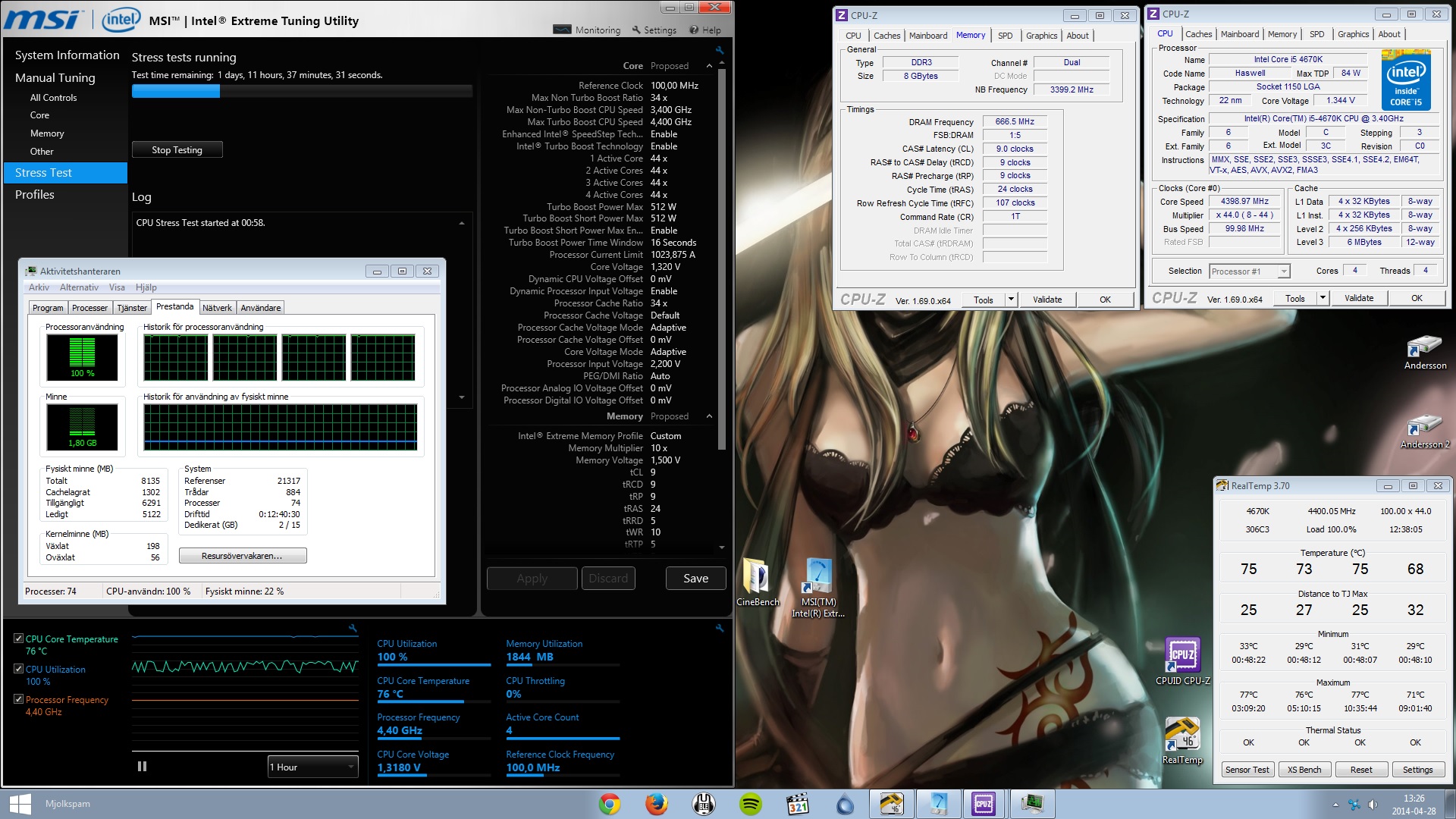Switch to Prestanda tab in Aktivitetshanteraren
Viewport: 1456px width, 819px height.
pos(174,306)
